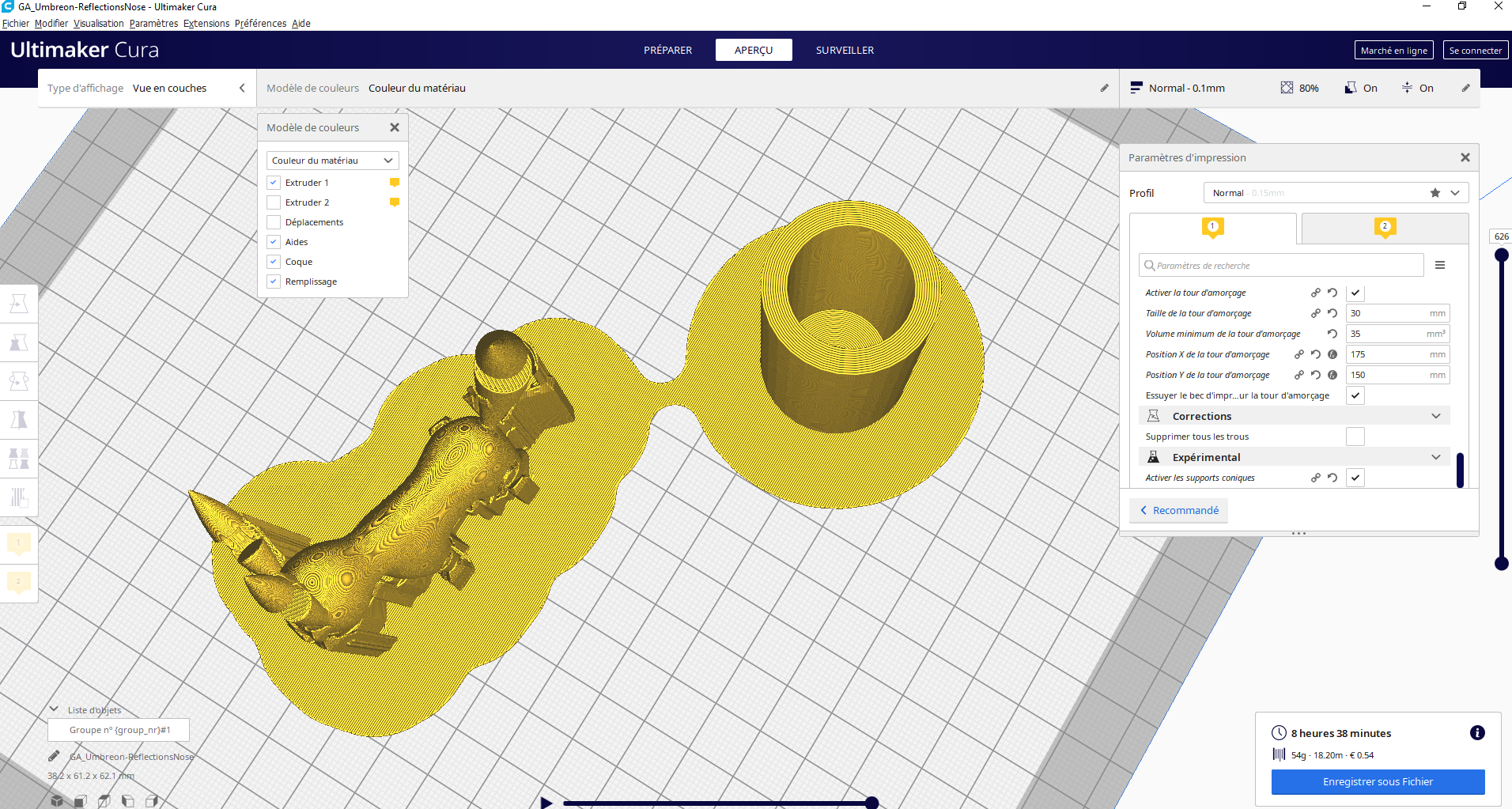1512x809 pixels.
Task: Click the star icon in Profil selector
Action: (1435, 193)
